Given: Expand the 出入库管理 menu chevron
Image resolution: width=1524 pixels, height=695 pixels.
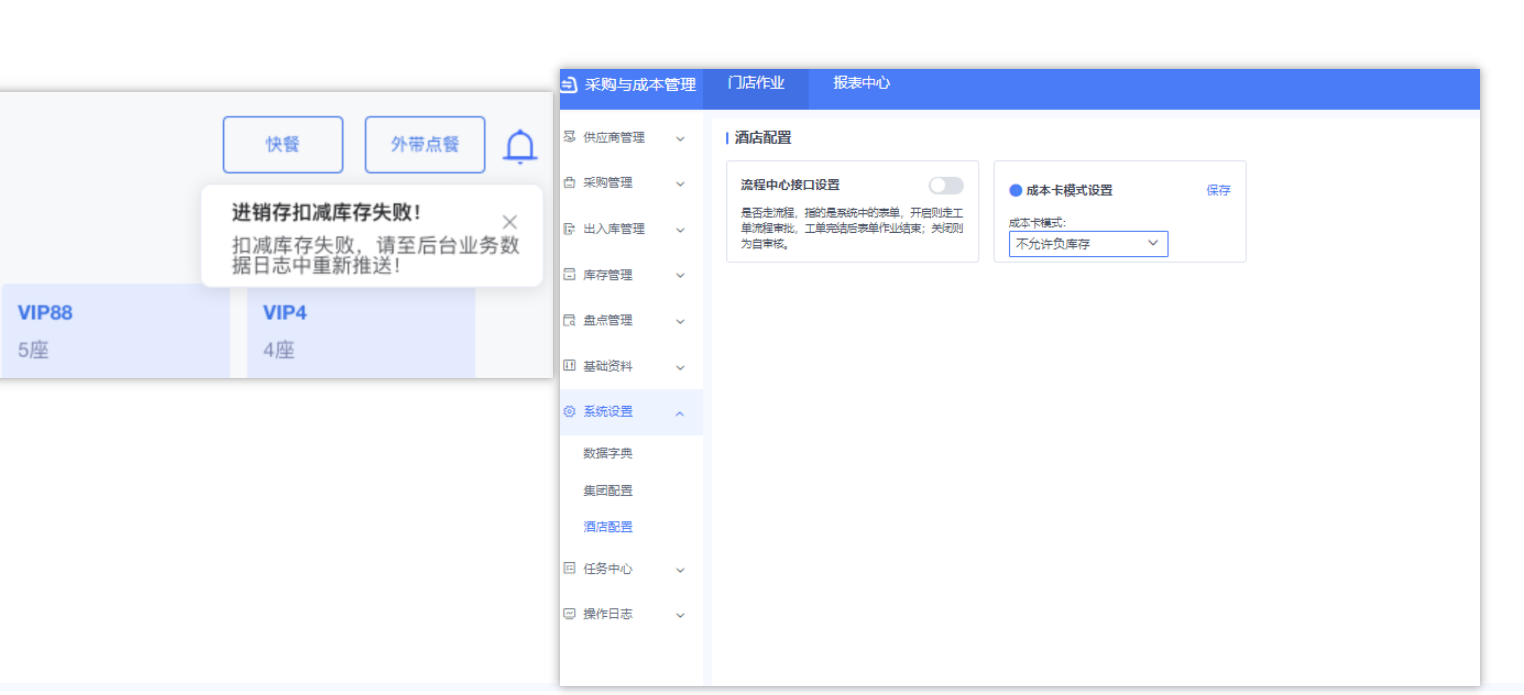Looking at the screenshot, I should 681,230.
